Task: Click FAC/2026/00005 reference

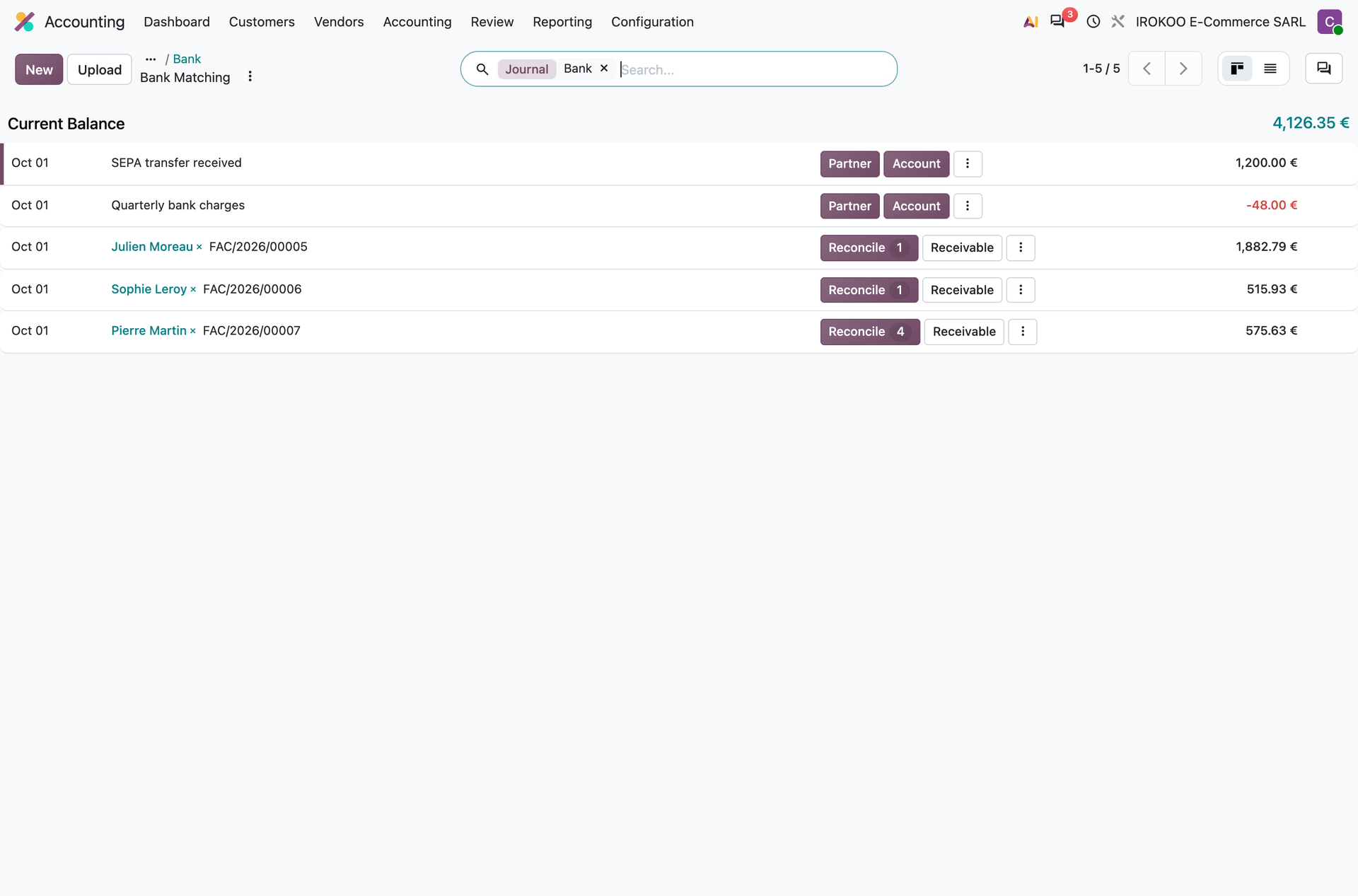Action: (258, 247)
